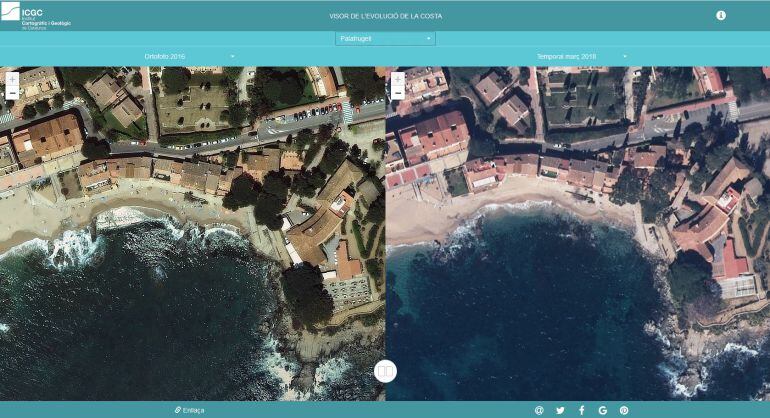Zoom out on the right map
This screenshot has width=770, height=418.
pyautogui.click(x=397, y=92)
